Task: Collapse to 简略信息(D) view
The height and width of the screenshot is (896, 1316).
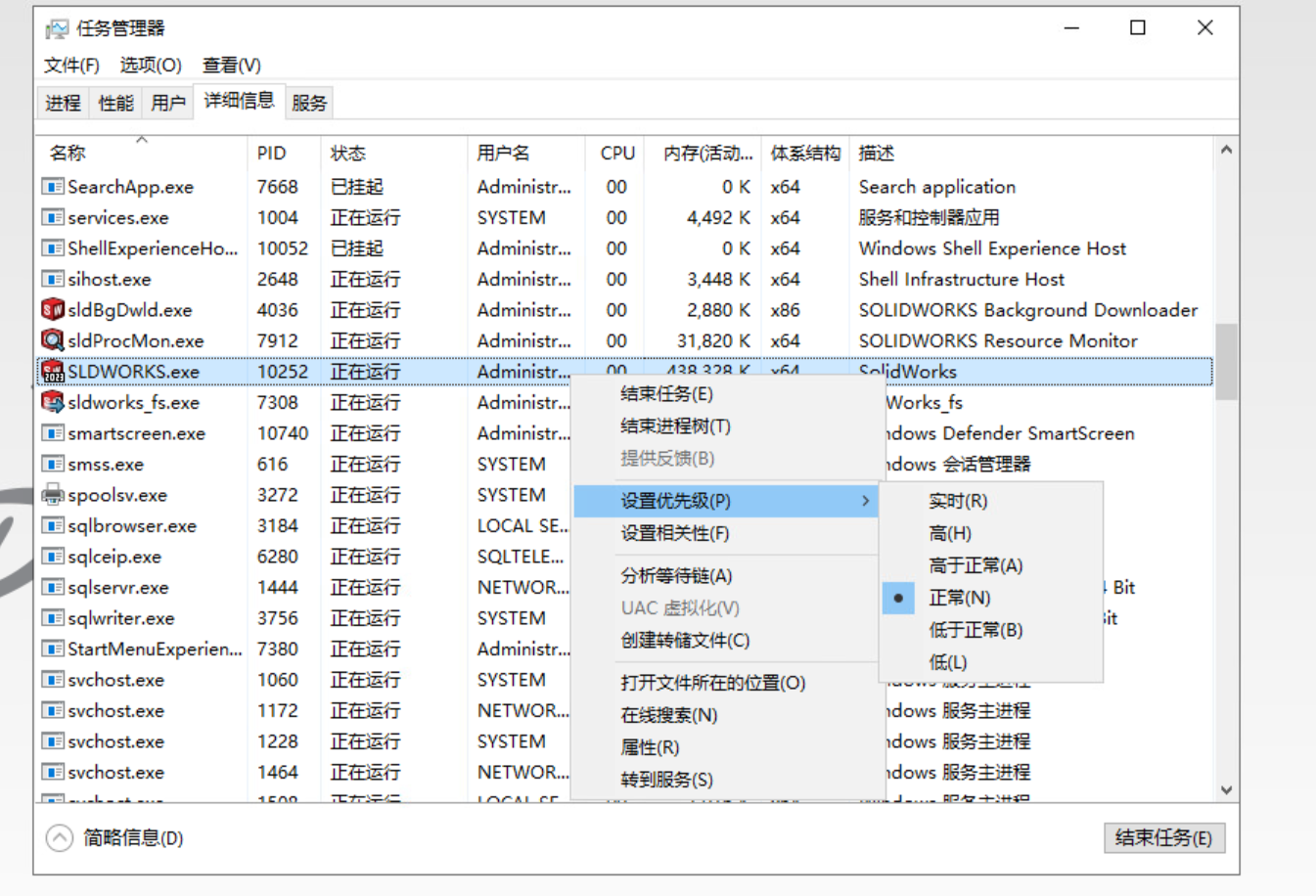Action: click(x=114, y=838)
